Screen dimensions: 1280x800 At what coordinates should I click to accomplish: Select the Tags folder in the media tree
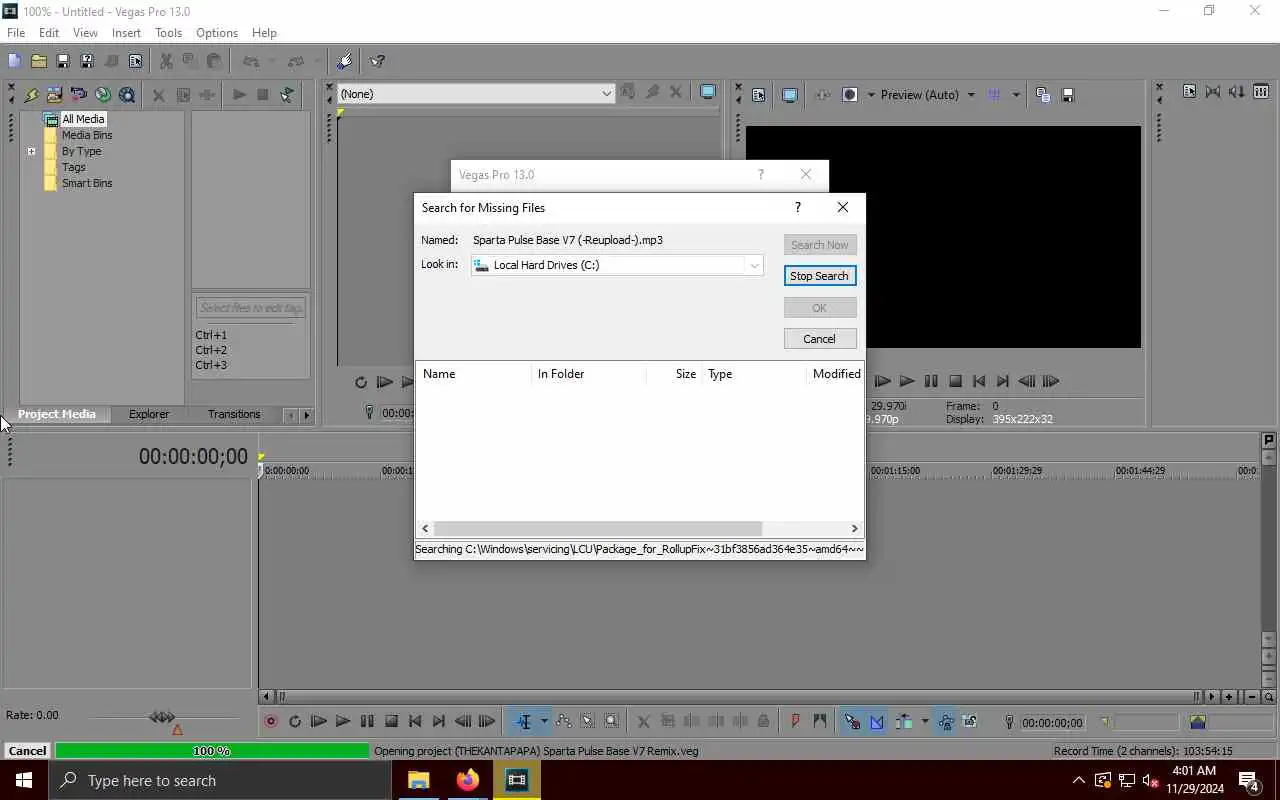click(74, 167)
